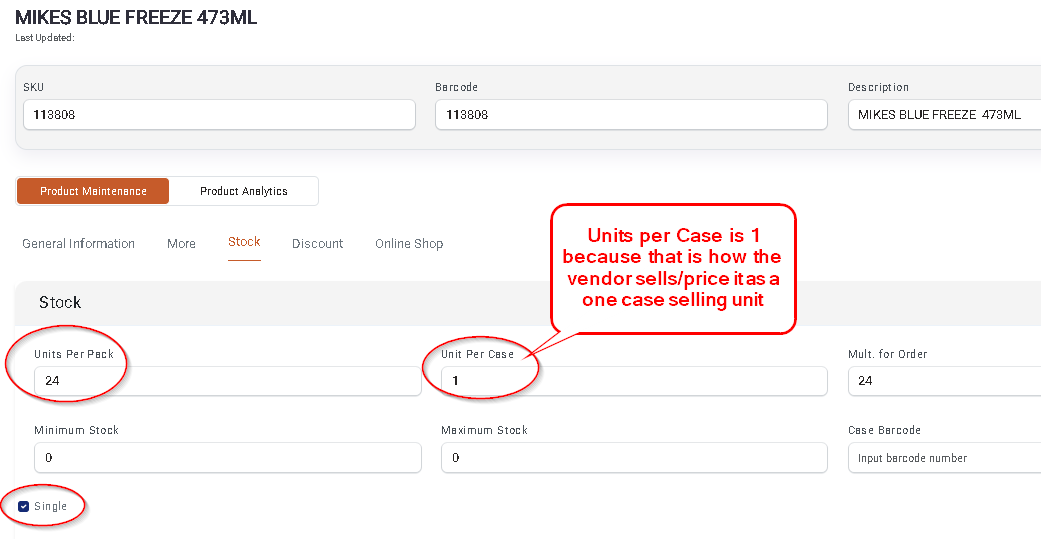
Task: Toggle the Single checkbox
Action: point(24,506)
